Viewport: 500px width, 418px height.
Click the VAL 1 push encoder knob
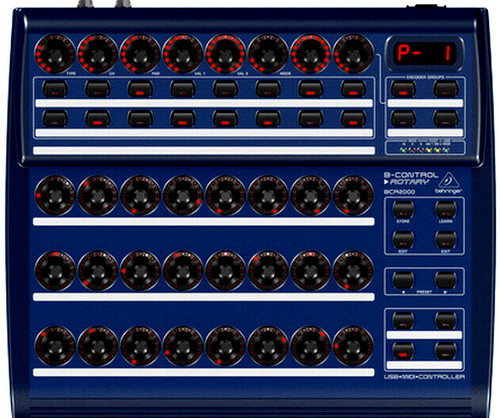[x=183, y=54]
